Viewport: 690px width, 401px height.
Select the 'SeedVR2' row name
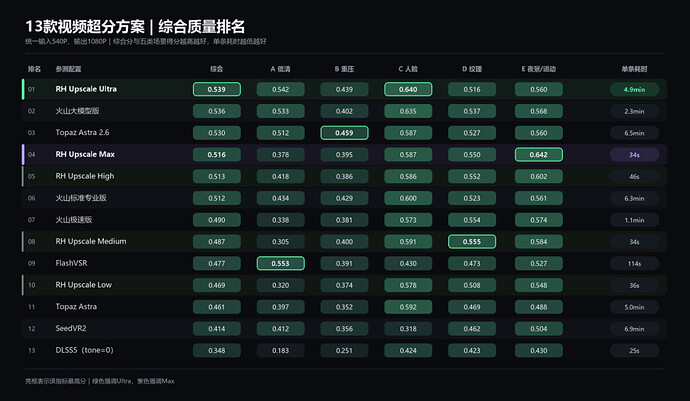(71, 328)
